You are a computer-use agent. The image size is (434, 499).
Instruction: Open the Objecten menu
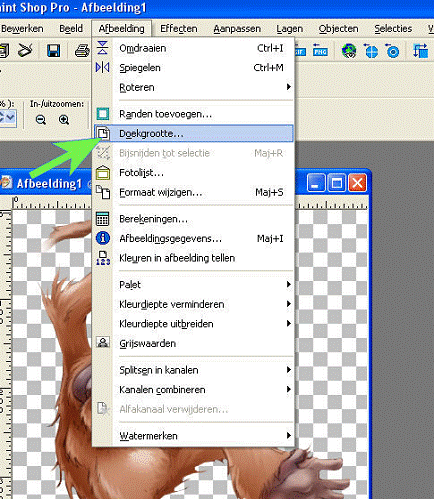(338, 29)
